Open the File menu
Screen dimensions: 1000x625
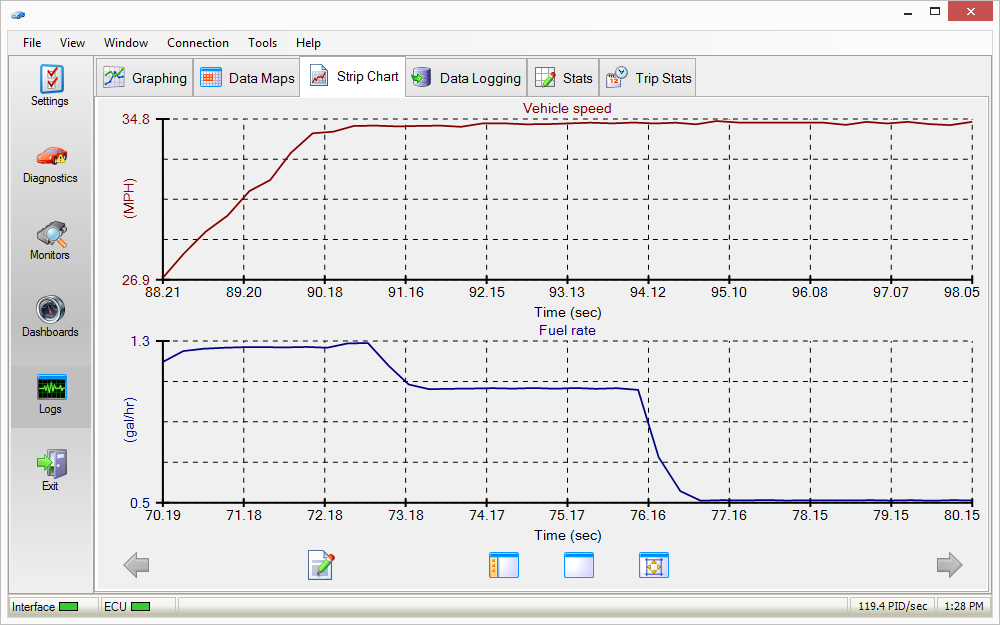[32, 43]
